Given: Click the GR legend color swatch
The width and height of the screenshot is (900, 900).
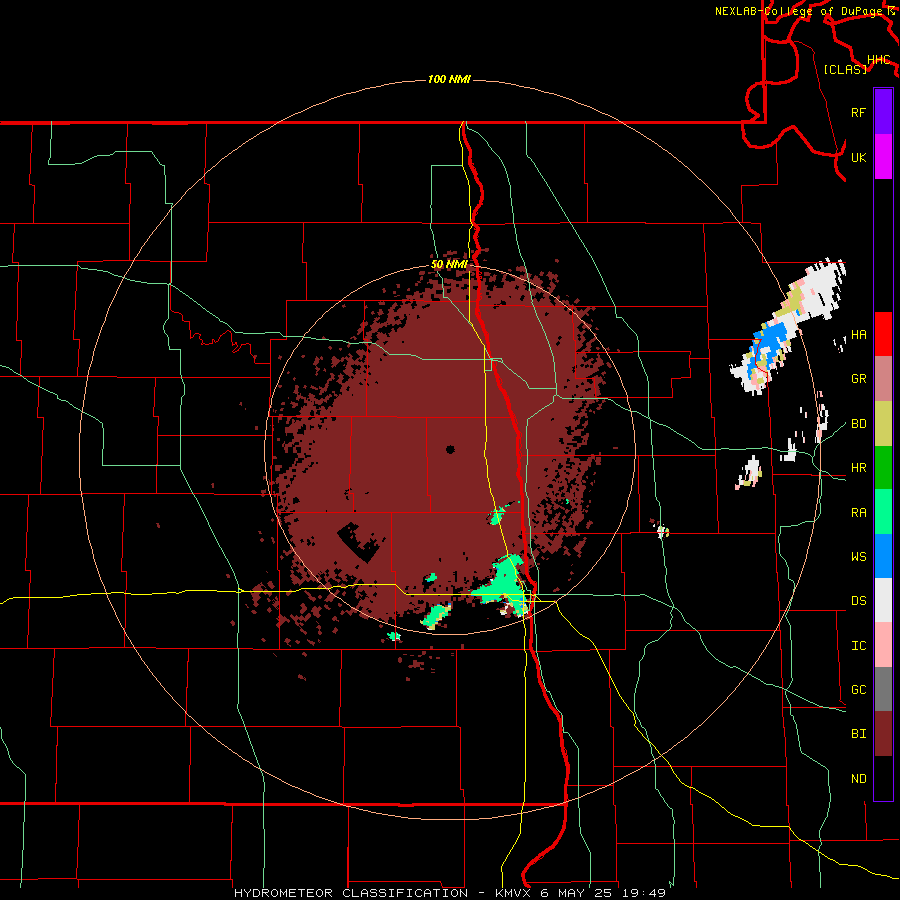Looking at the screenshot, I should click(x=883, y=379).
